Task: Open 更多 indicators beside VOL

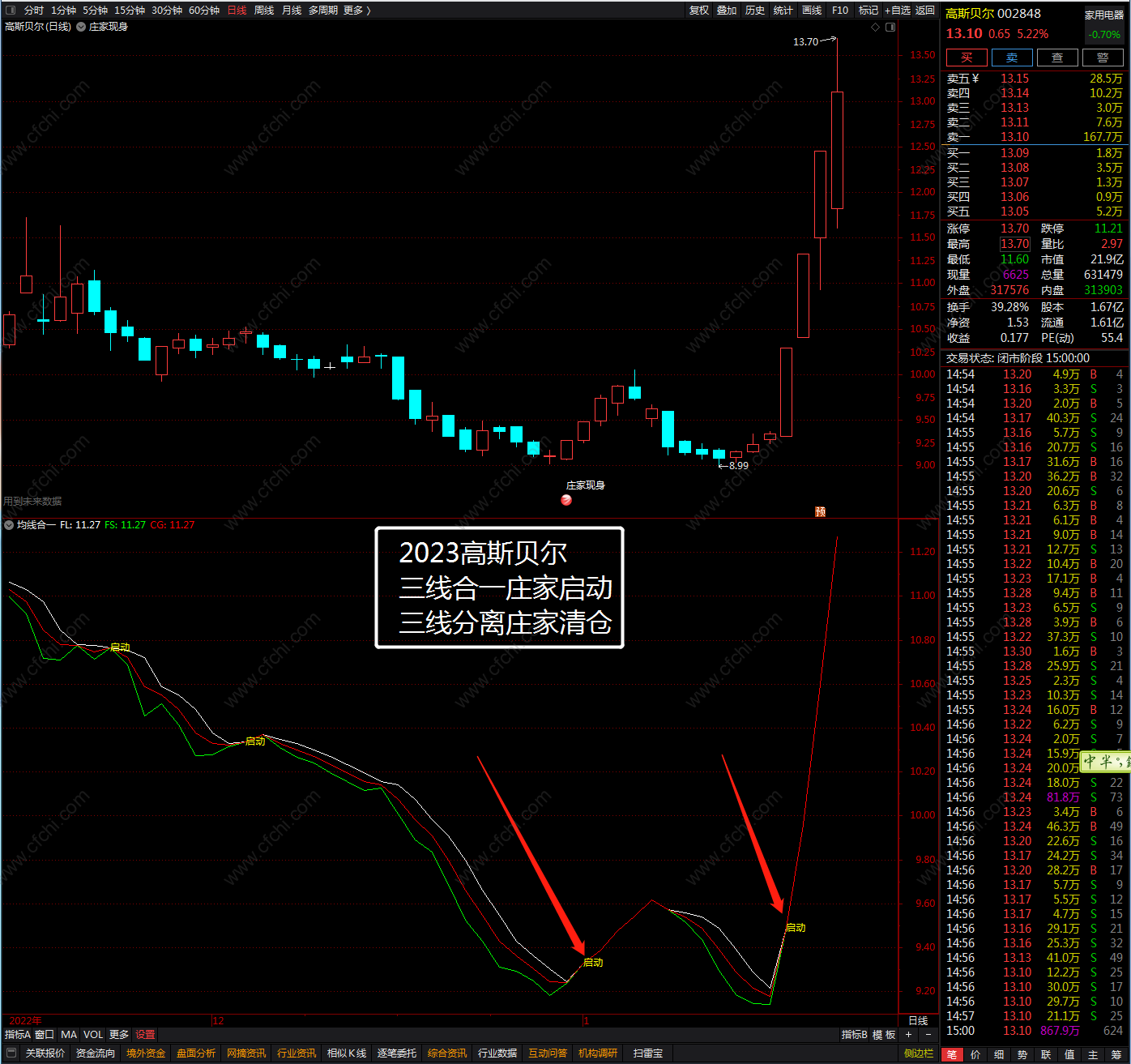Action: (119, 1035)
